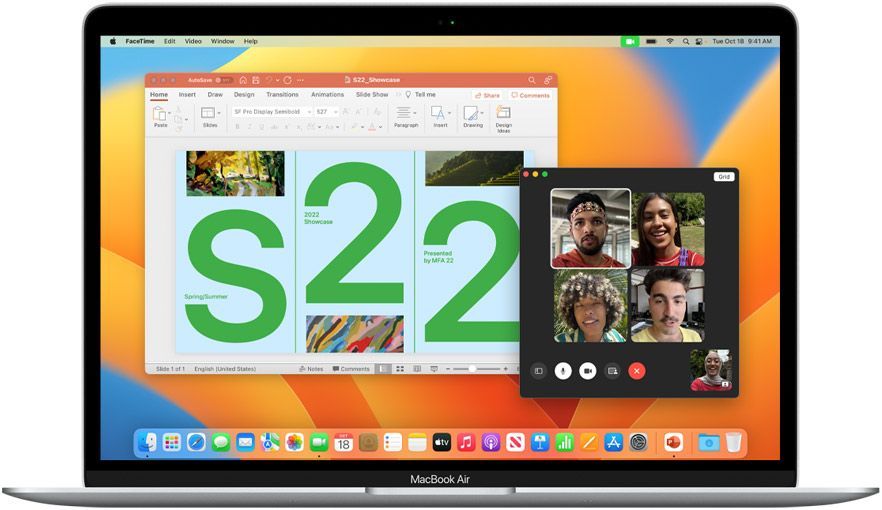Click the zoom in plus button
This screenshot has height=510, width=882.
coord(506,369)
